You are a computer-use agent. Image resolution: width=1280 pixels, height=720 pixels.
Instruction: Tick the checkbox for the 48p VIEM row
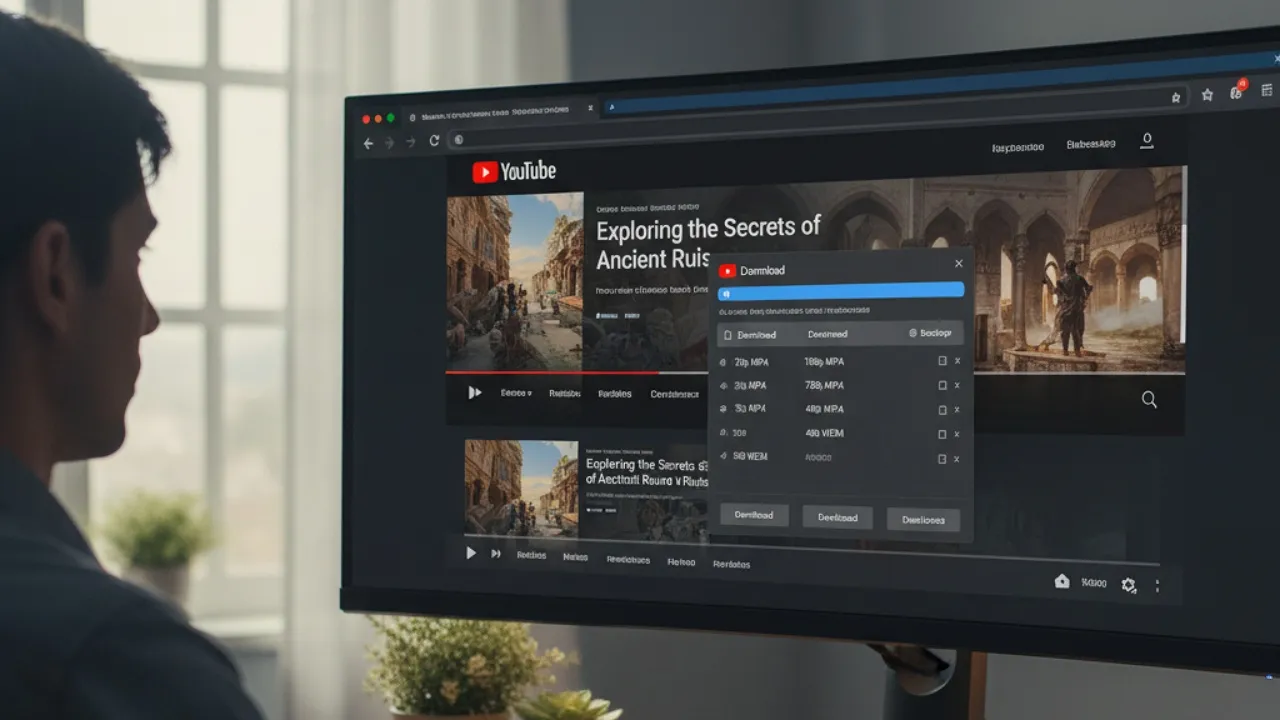(x=942, y=434)
